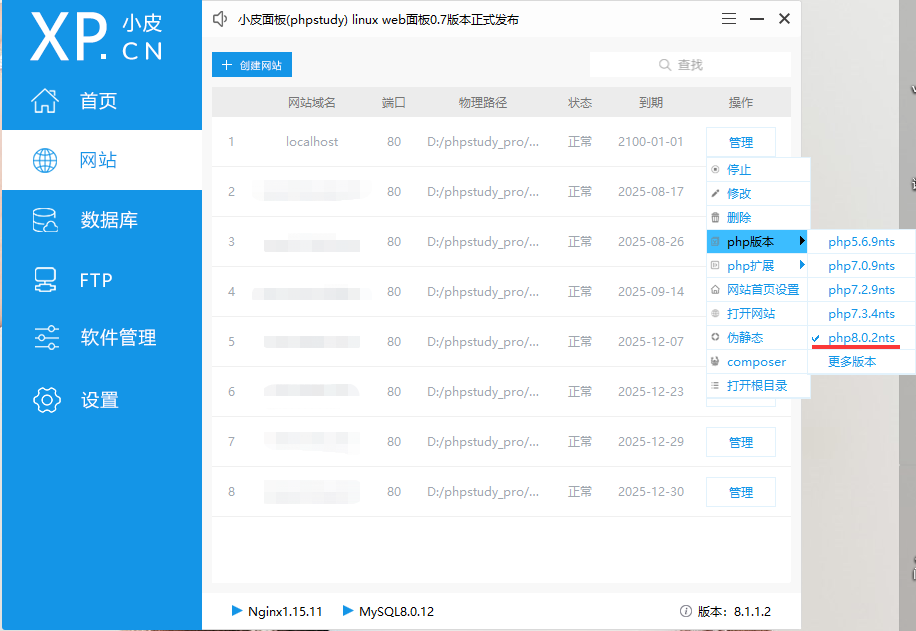Select php7.3.4nts version
Image resolution: width=916 pixels, height=631 pixels.
(861, 313)
